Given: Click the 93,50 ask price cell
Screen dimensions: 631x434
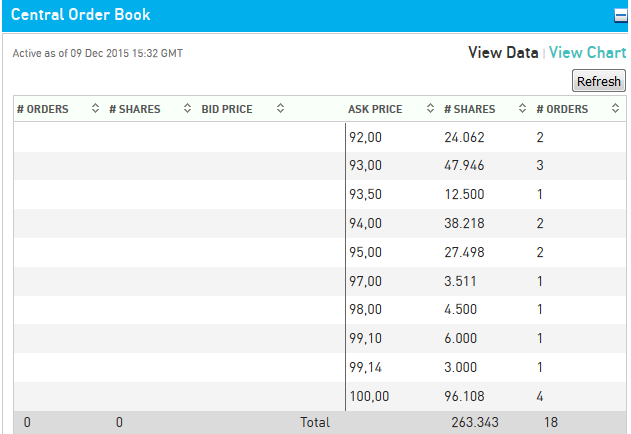Looking at the screenshot, I should tap(365, 195).
